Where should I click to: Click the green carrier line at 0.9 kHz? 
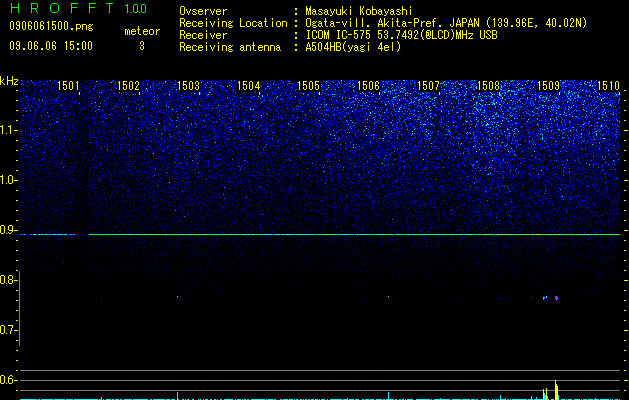320,234
